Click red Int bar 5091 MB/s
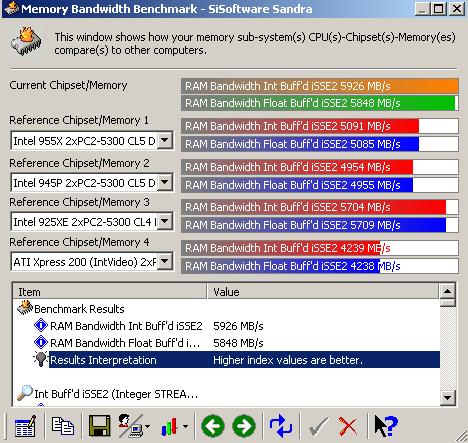The height and width of the screenshot is (443, 468). click(x=320, y=126)
